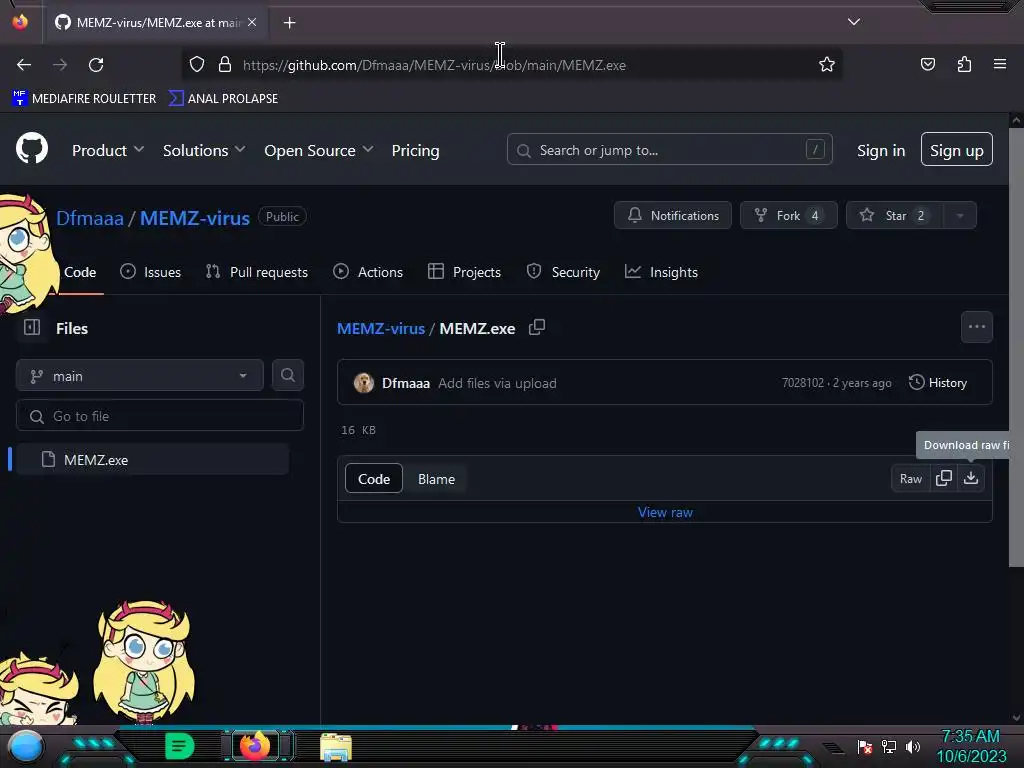This screenshot has width=1024, height=768.
Task: Open commit 7028102 link
Action: [x=803, y=383]
